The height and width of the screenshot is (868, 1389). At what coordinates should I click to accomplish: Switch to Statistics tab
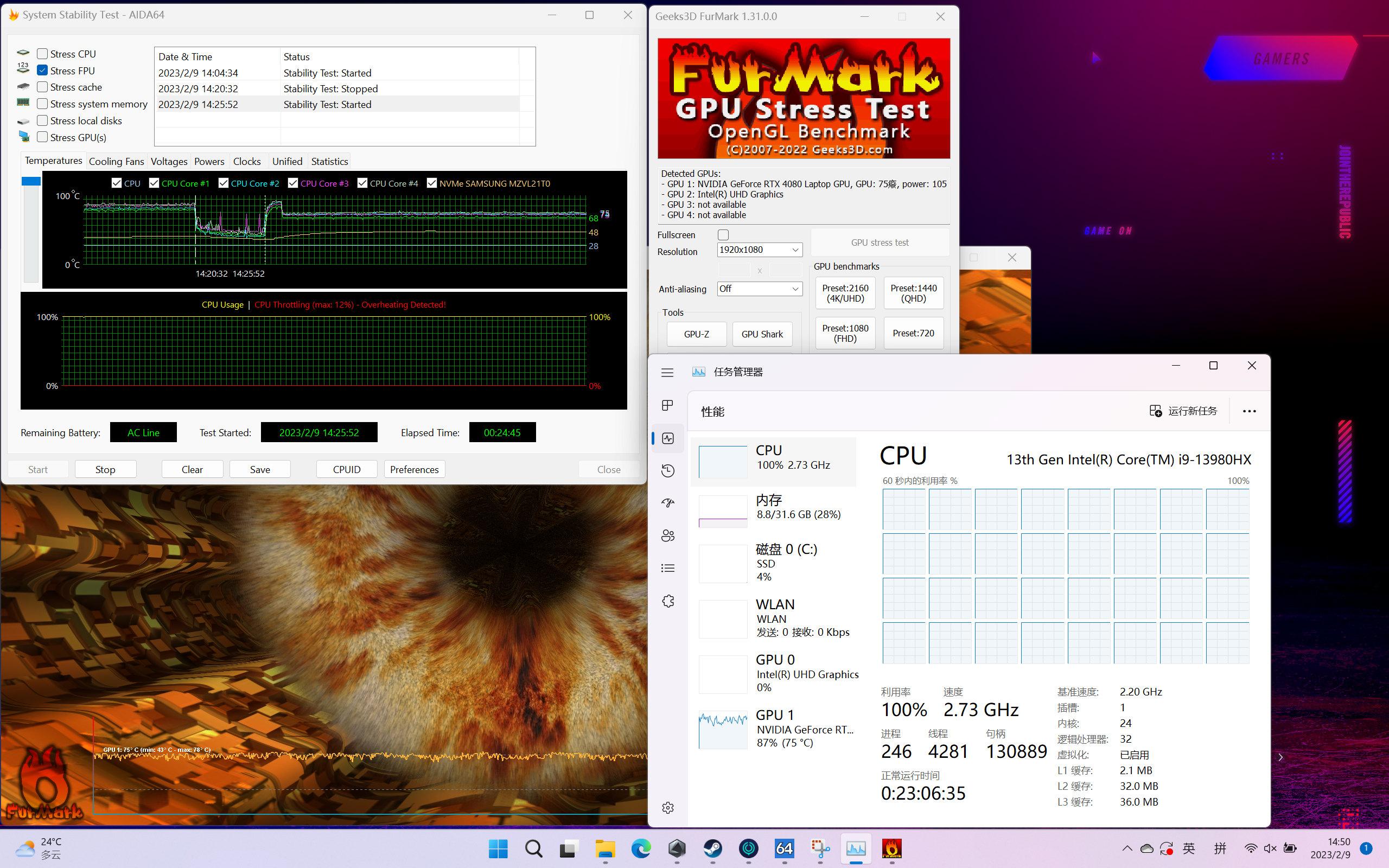[x=329, y=161]
